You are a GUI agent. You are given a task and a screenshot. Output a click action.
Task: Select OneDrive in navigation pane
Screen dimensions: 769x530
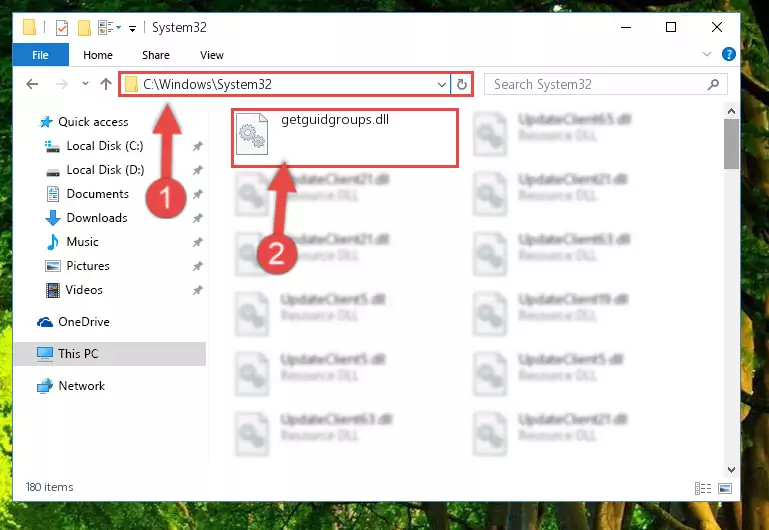coord(84,322)
